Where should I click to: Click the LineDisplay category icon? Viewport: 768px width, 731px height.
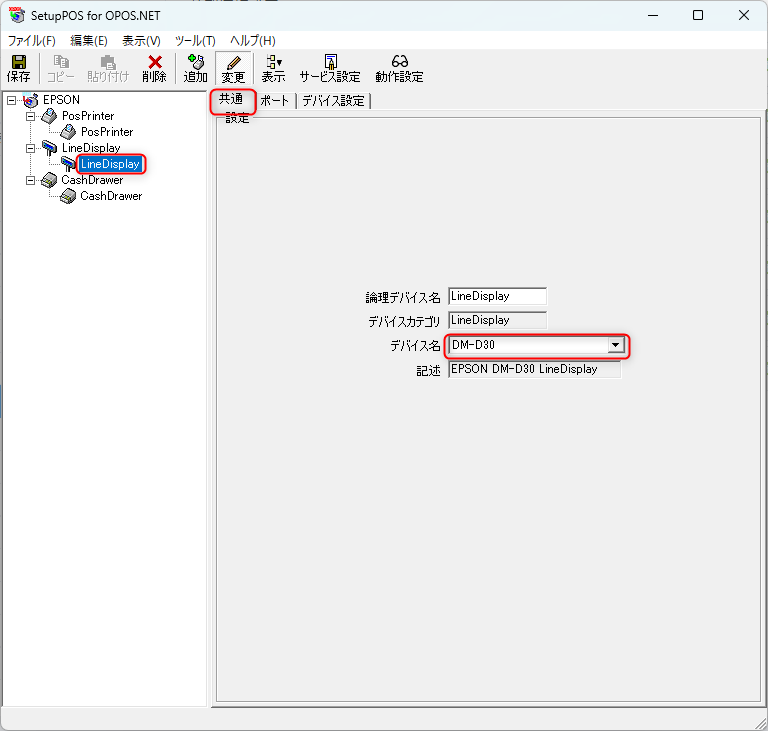[x=49, y=147]
